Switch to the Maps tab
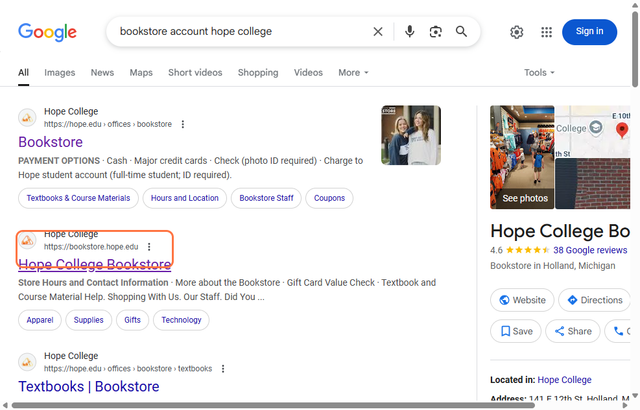Image resolution: width=640 pixels, height=410 pixels. pos(141,73)
